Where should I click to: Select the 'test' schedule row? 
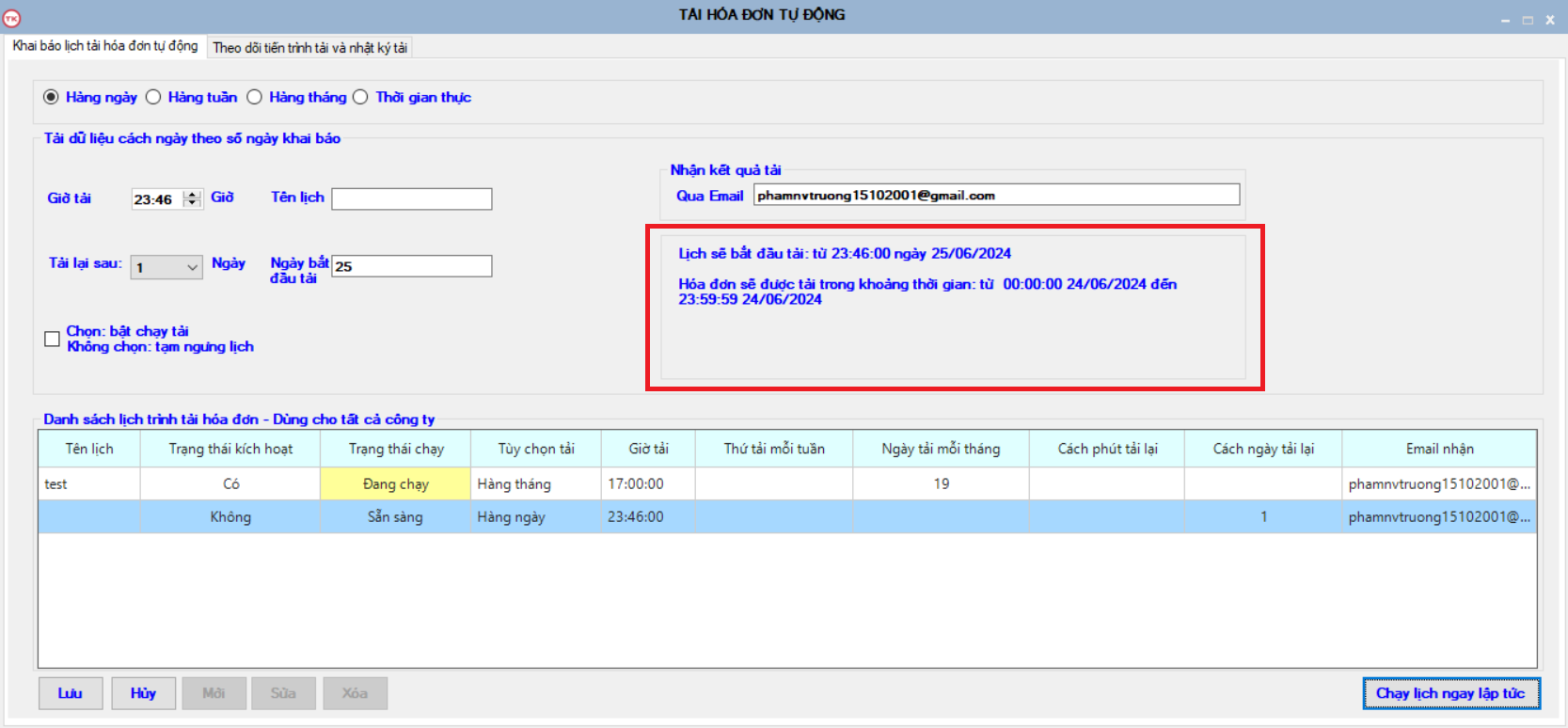[88, 483]
